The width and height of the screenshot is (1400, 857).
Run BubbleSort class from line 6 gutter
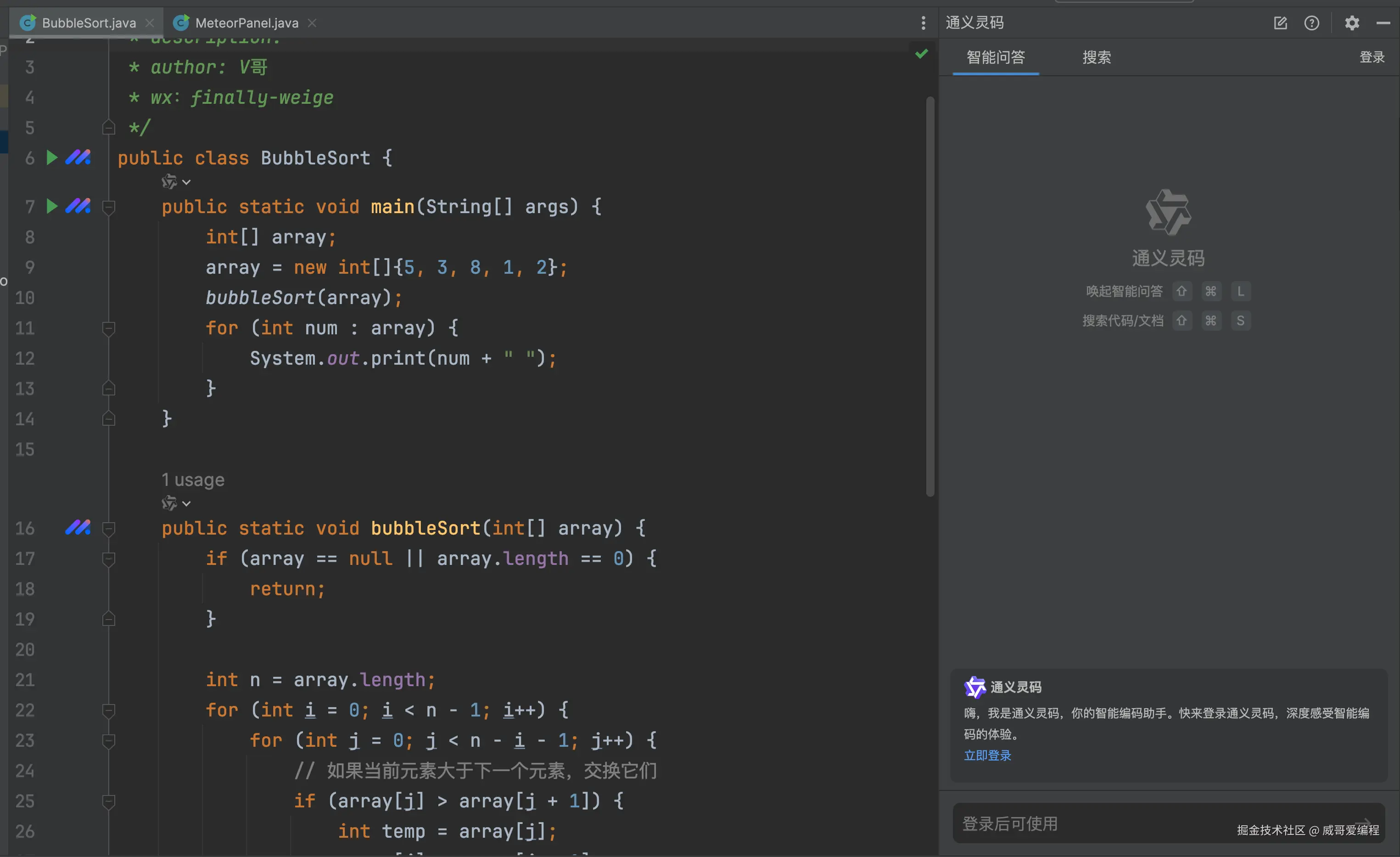coord(52,158)
